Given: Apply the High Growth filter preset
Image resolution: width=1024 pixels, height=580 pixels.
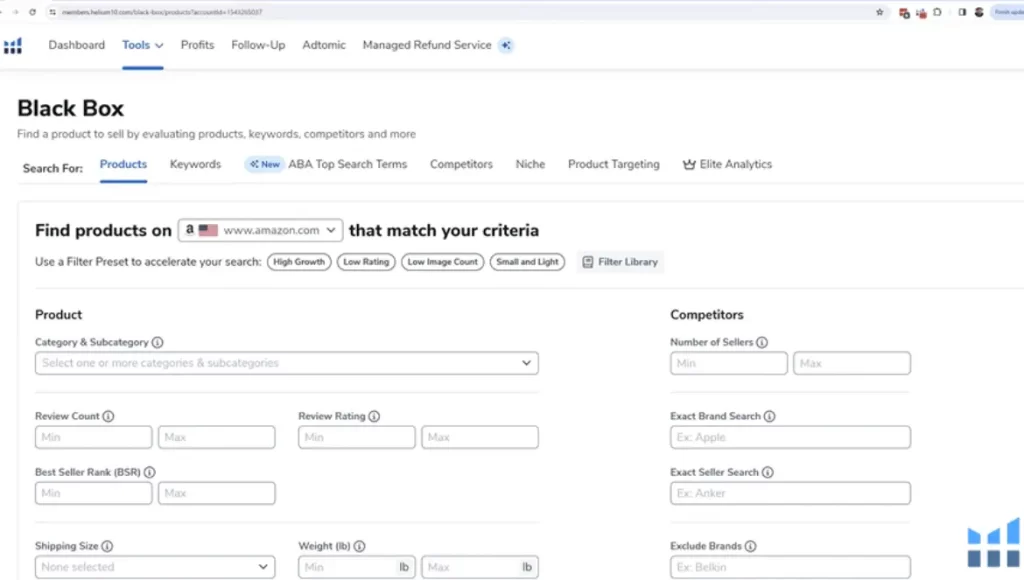Looking at the screenshot, I should [299, 262].
